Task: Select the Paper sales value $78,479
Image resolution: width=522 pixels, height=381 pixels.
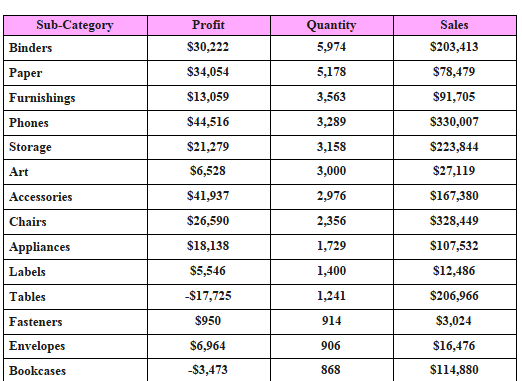Action: 454,72
